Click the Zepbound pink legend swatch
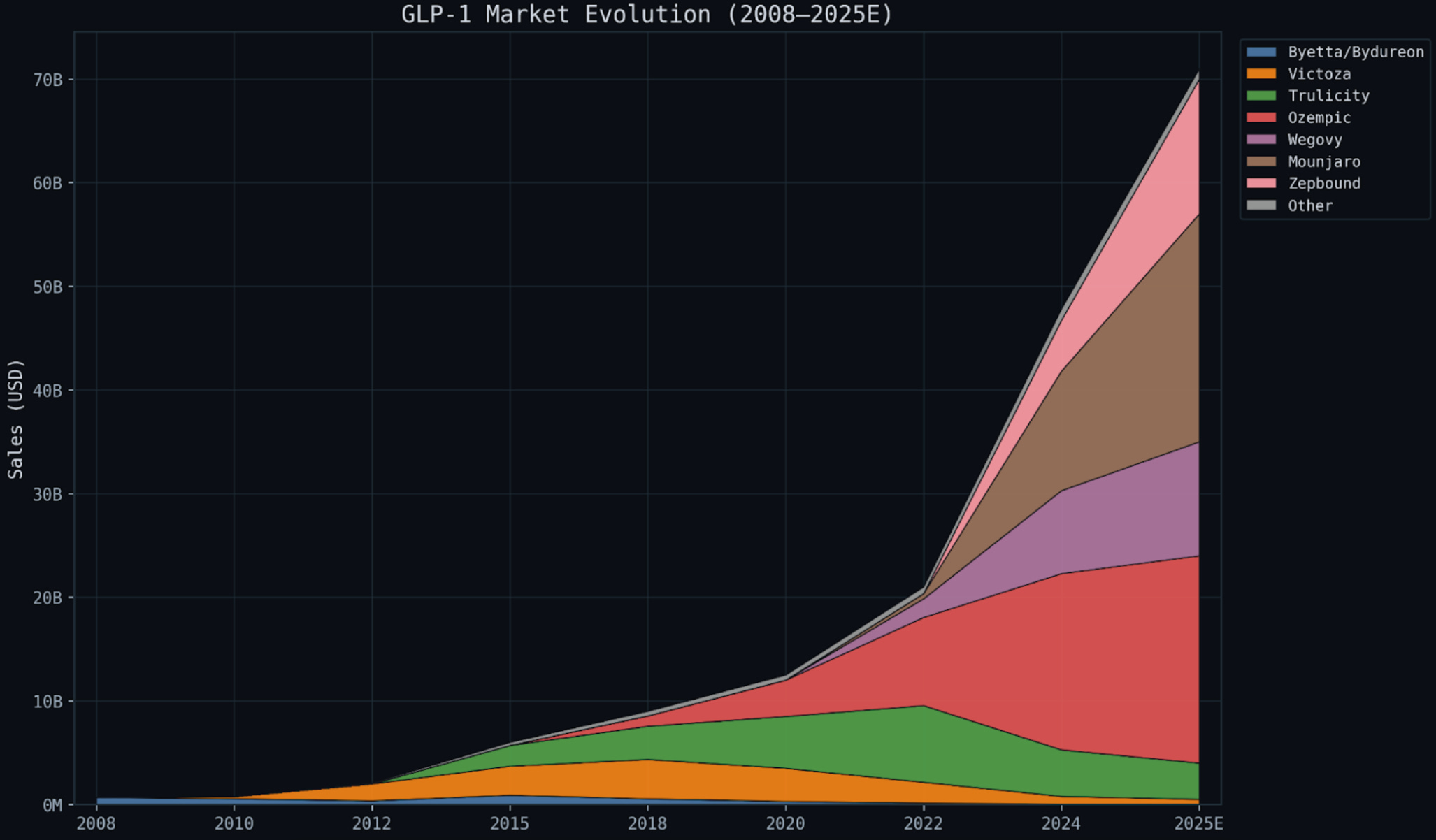The image size is (1436, 840). (x=1261, y=183)
